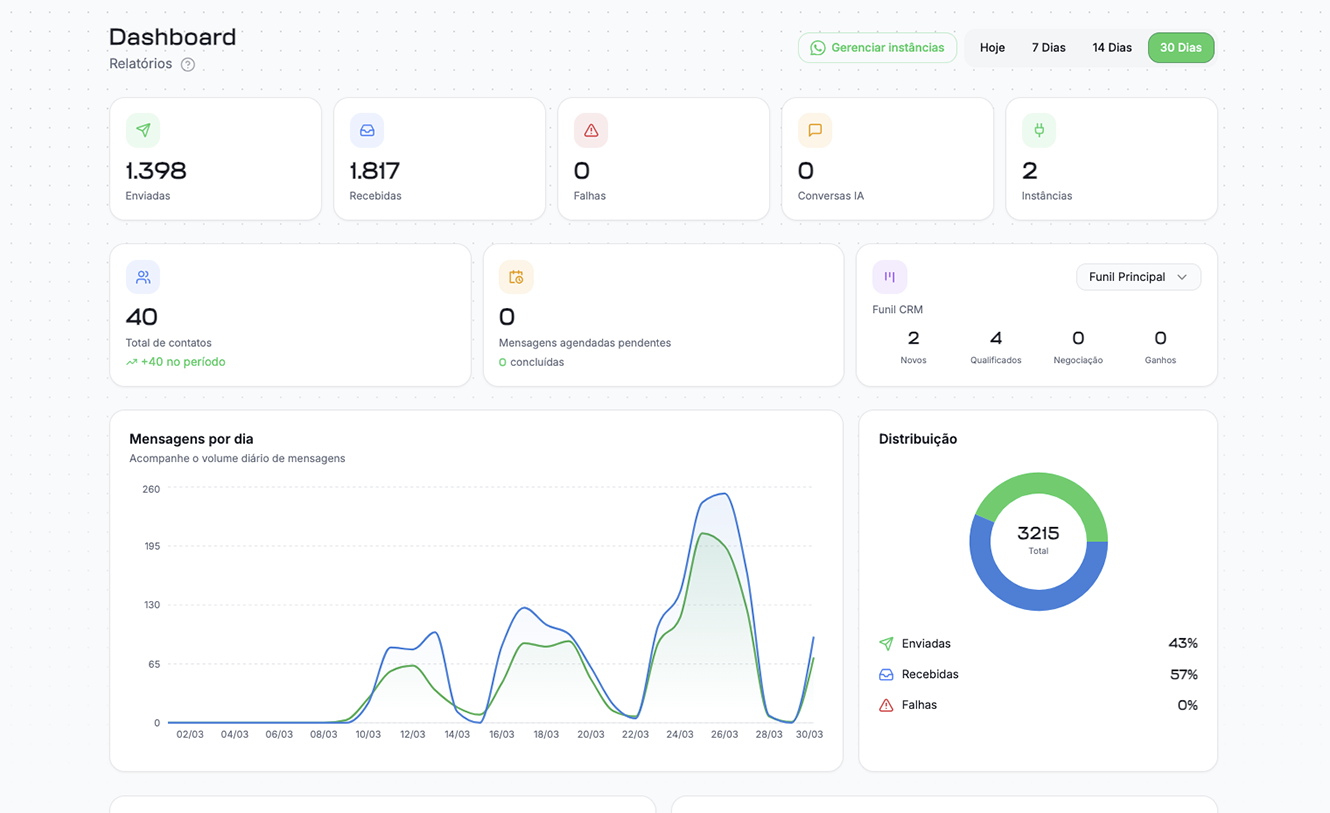1330x813 pixels.
Task: Click the plug icon on Instâncias card
Action: click(1039, 130)
